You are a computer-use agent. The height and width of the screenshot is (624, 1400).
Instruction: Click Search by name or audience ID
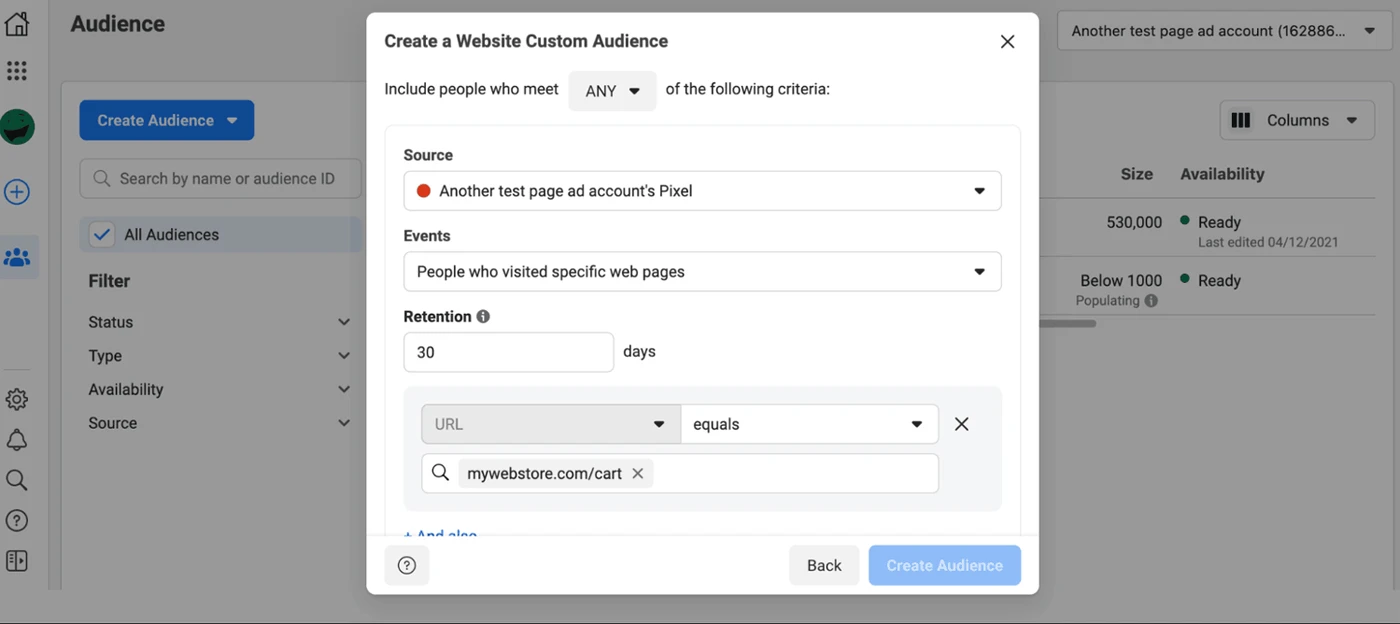221,179
